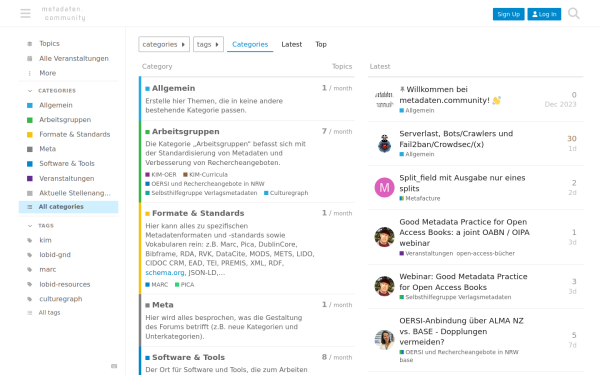Viewport: 600px width, 375px height.
Task: Click the metadaten.community logo
Action: [64, 13]
